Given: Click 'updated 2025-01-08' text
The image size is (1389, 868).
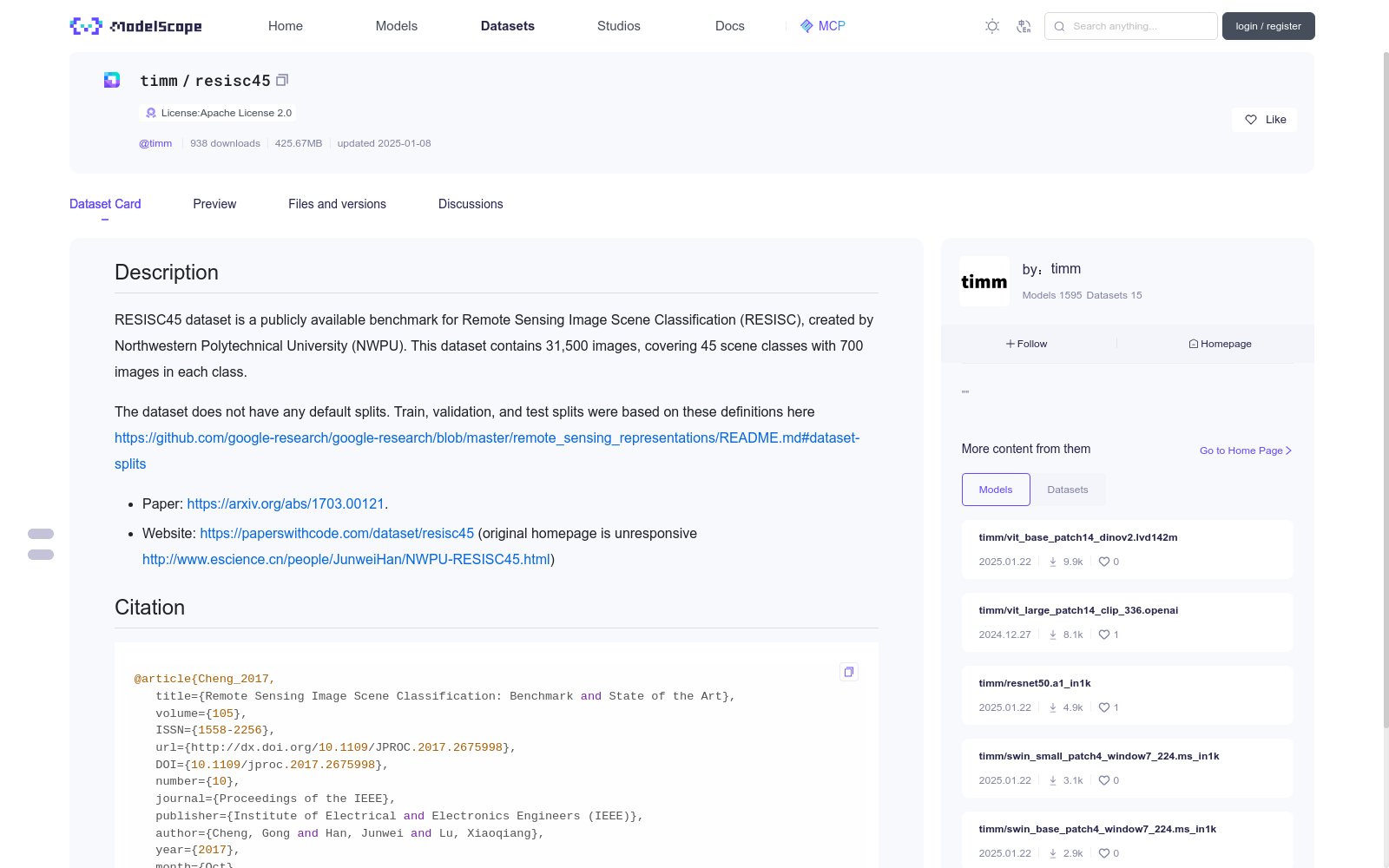Looking at the screenshot, I should pos(384,143).
